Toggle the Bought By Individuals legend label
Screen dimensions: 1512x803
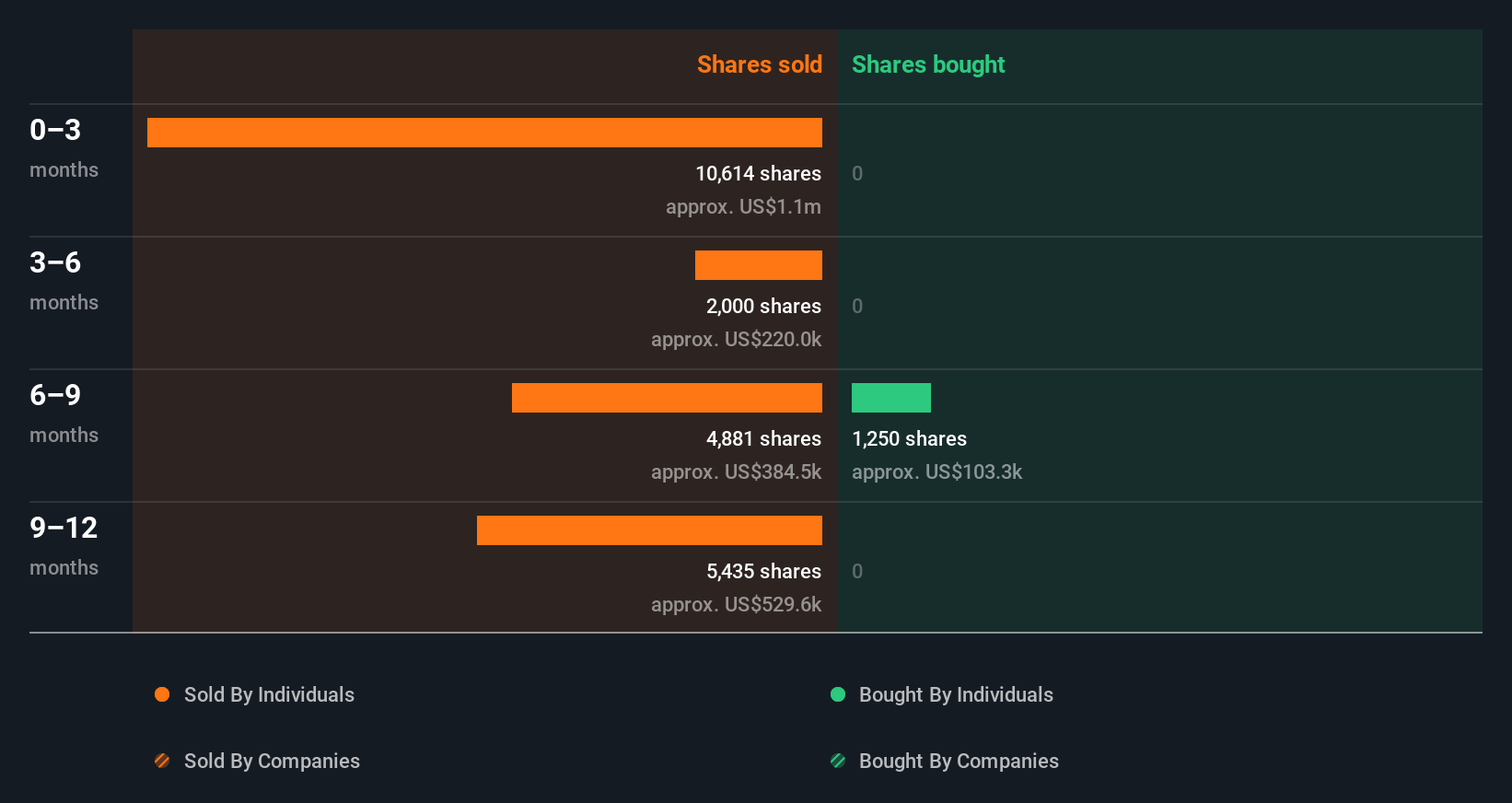point(956,695)
